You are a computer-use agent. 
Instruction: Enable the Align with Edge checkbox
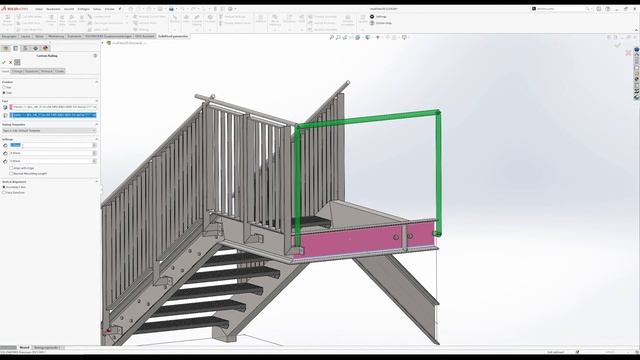pyautogui.click(x=11, y=168)
